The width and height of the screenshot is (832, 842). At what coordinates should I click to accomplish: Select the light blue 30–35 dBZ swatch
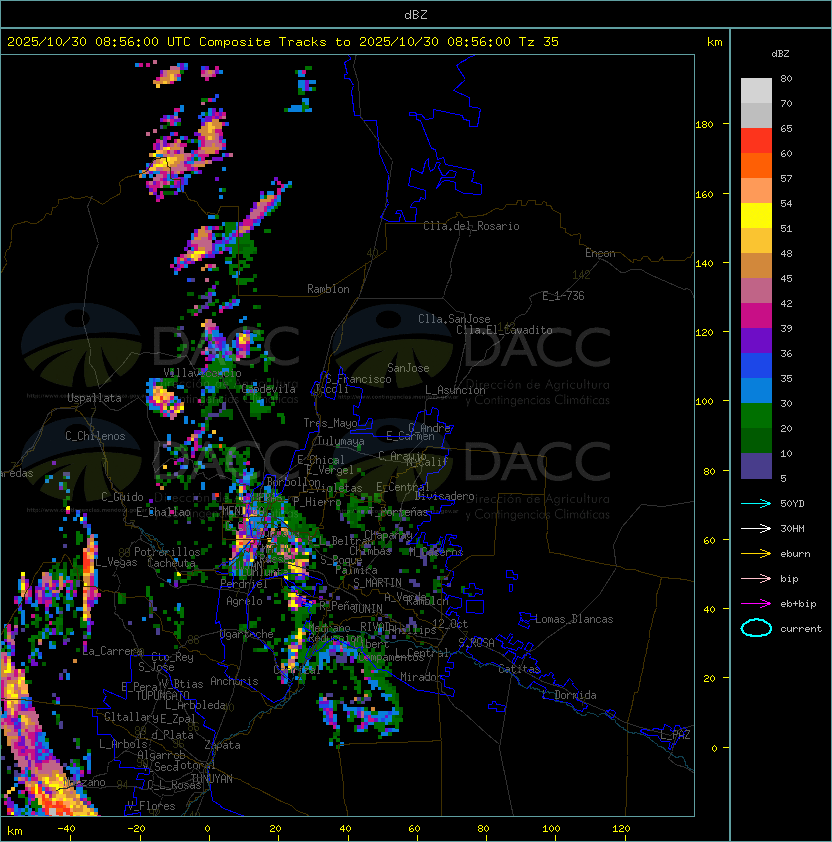[x=756, y=390]
